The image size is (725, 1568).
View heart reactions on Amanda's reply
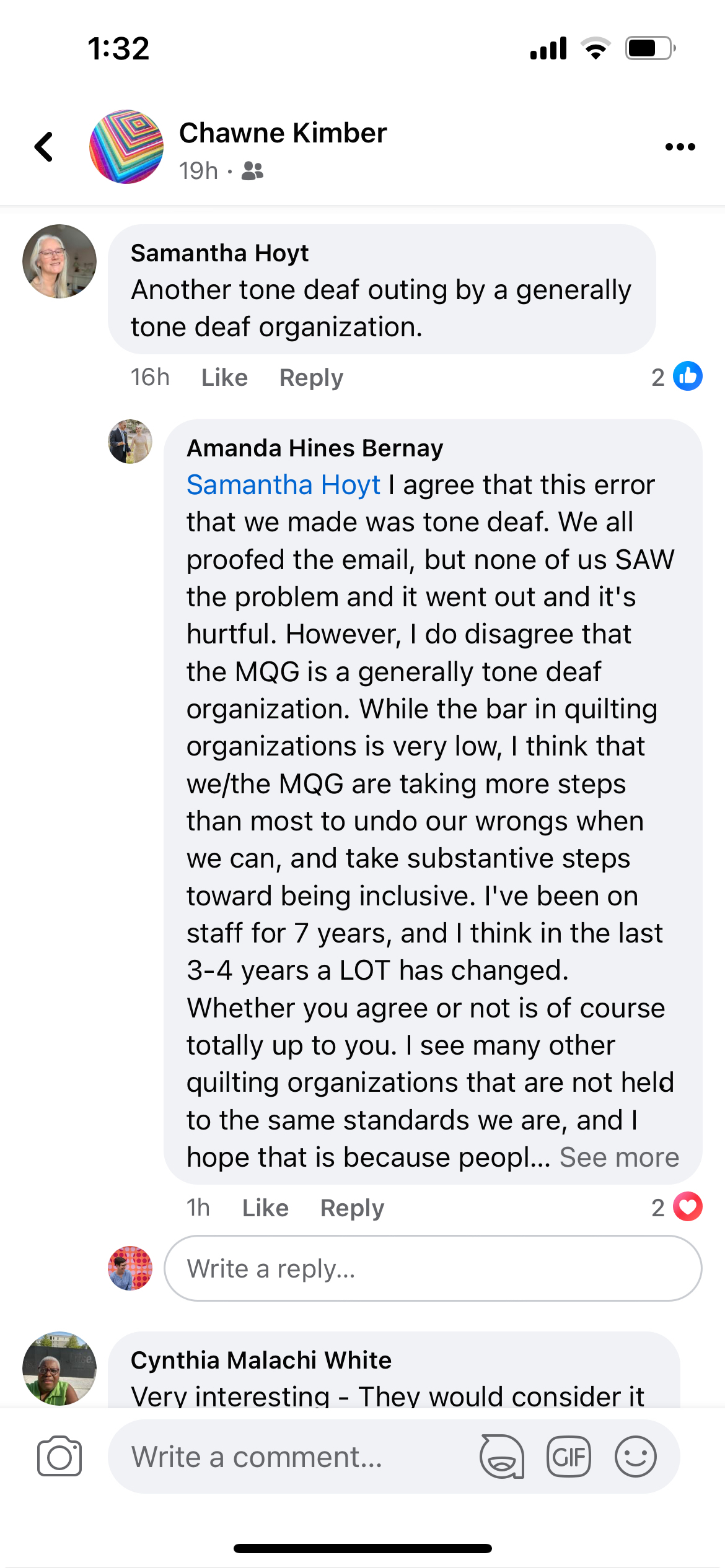[x=677, y=1207]
